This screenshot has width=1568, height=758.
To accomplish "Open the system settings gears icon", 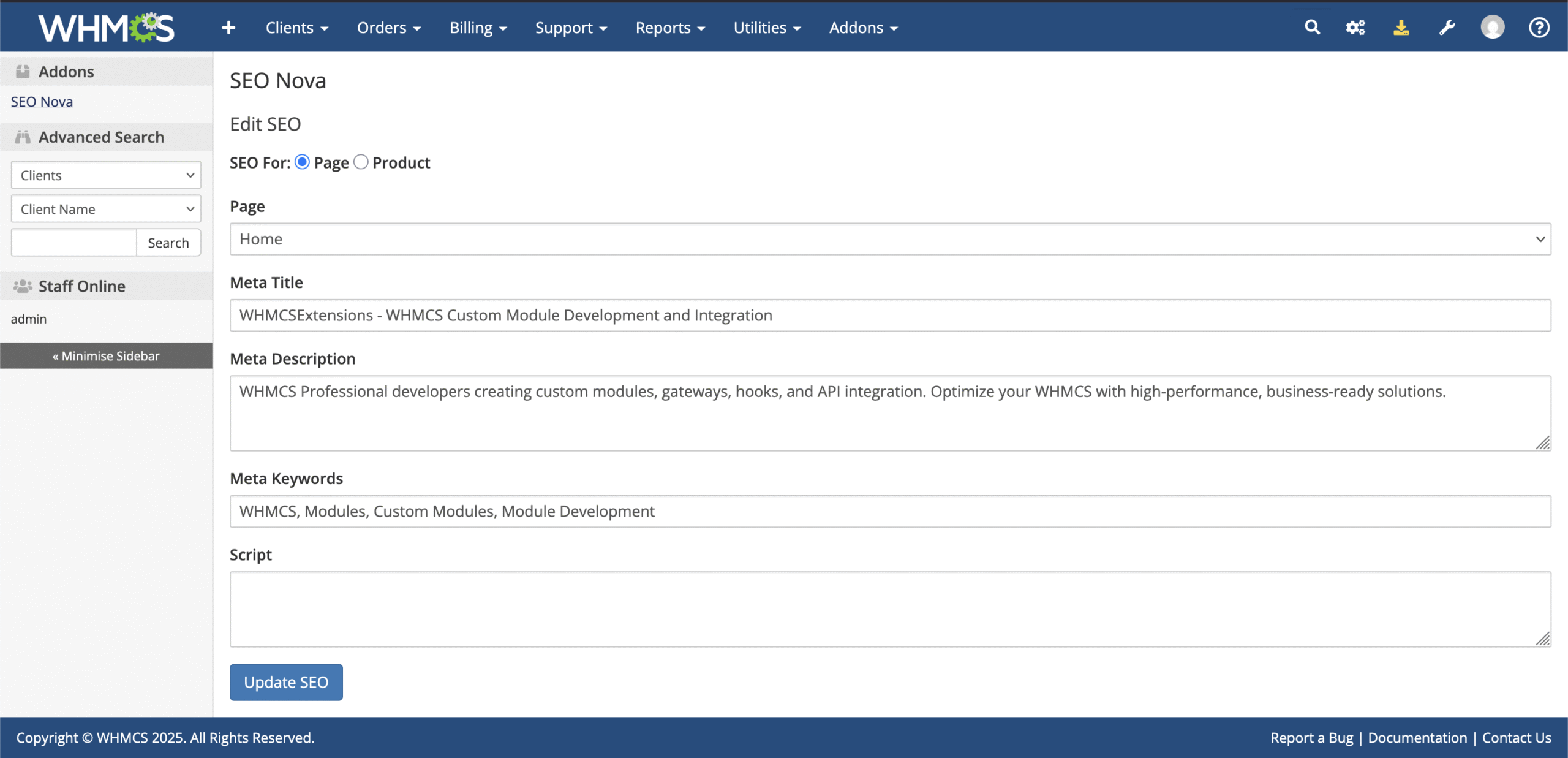I will pyautogui.click(x=1355, y=28).
